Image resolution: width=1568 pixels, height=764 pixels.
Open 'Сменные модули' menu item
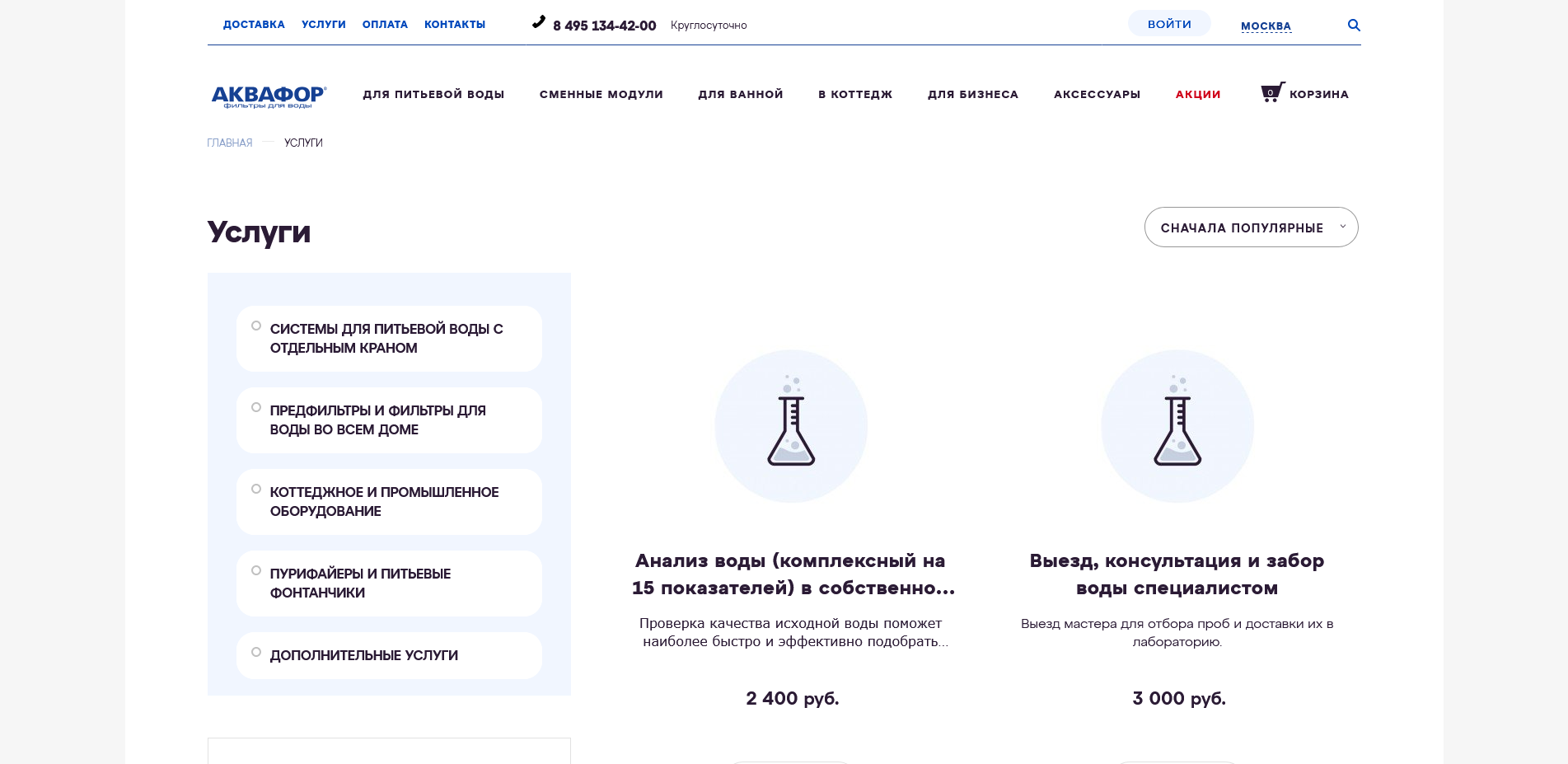click(601, 95)
